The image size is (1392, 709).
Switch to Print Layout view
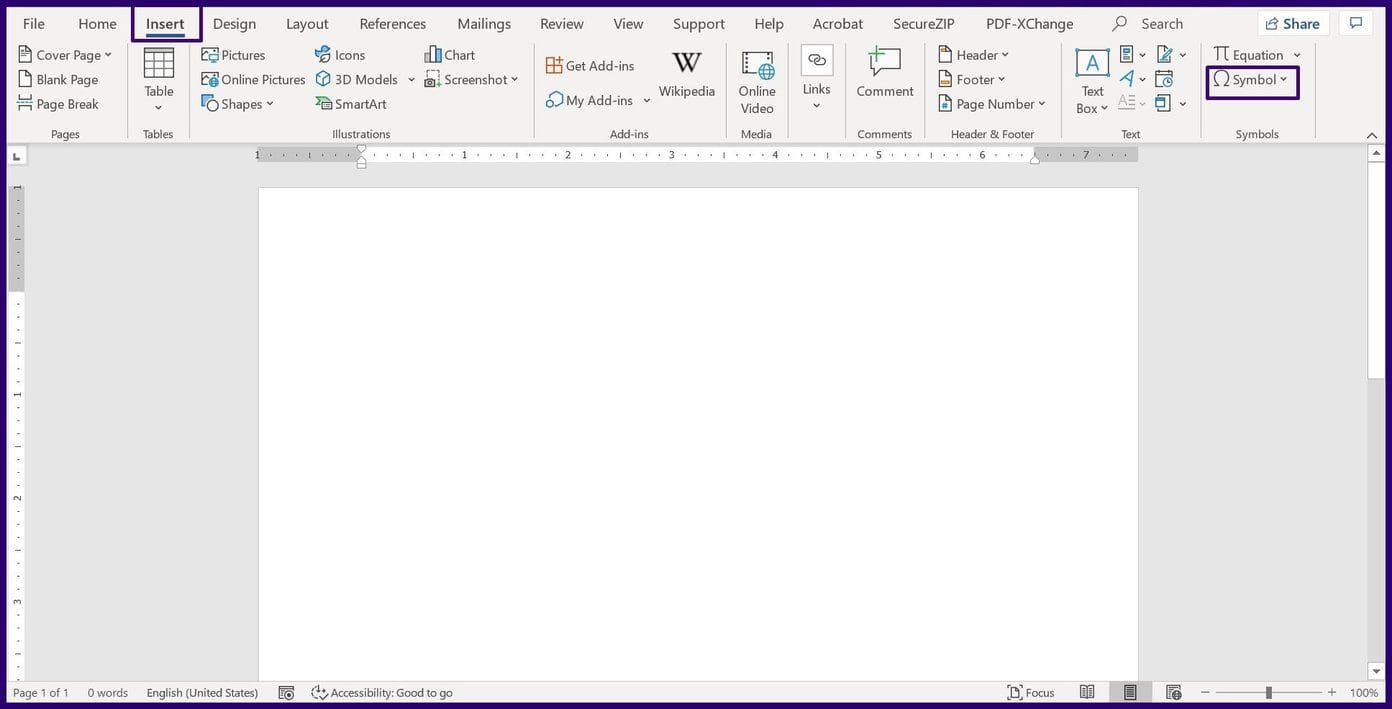click(1130, 692)
